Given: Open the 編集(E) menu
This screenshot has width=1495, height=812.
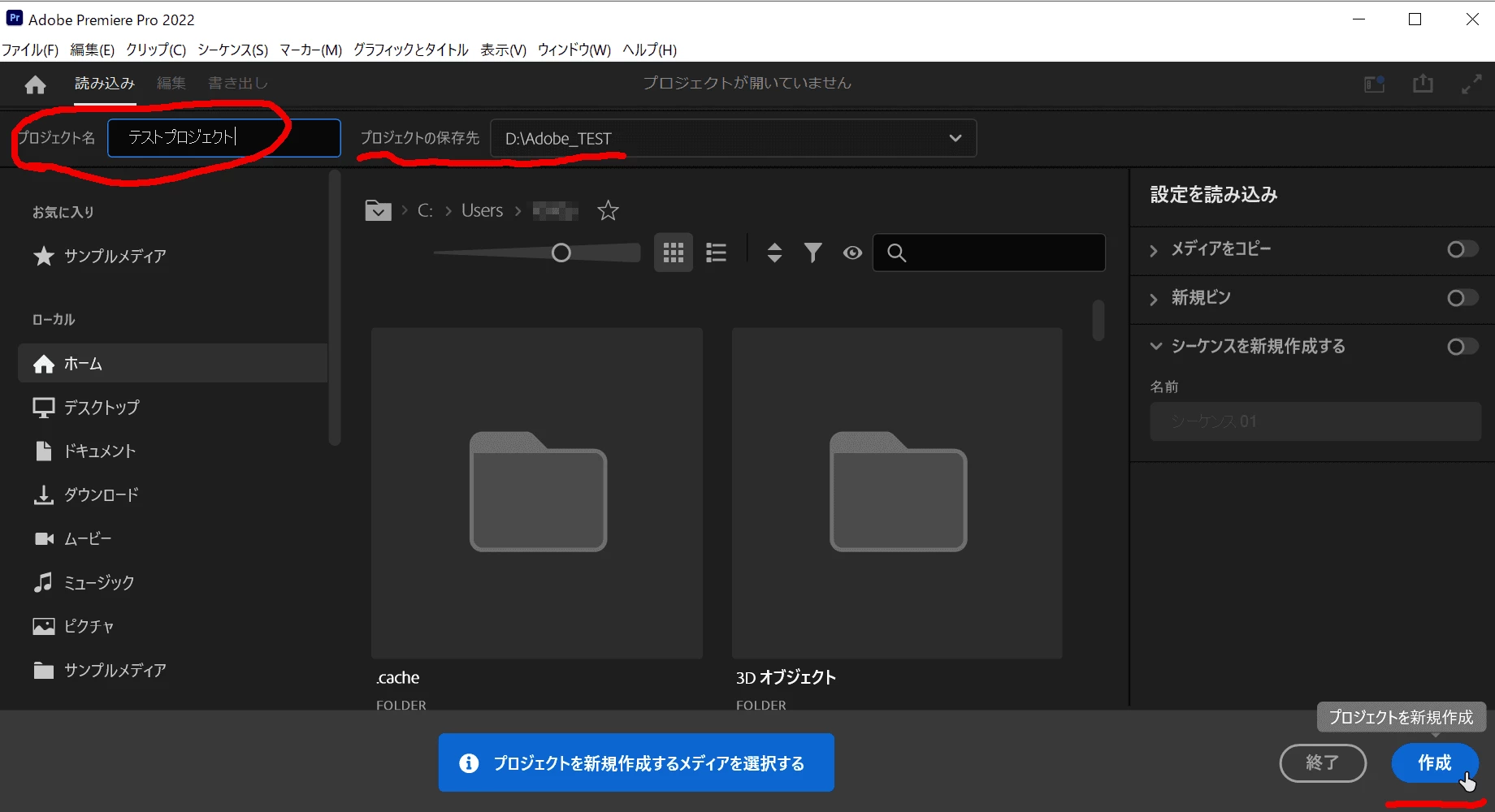Looking at the screenshot, I should click(92, 50).
